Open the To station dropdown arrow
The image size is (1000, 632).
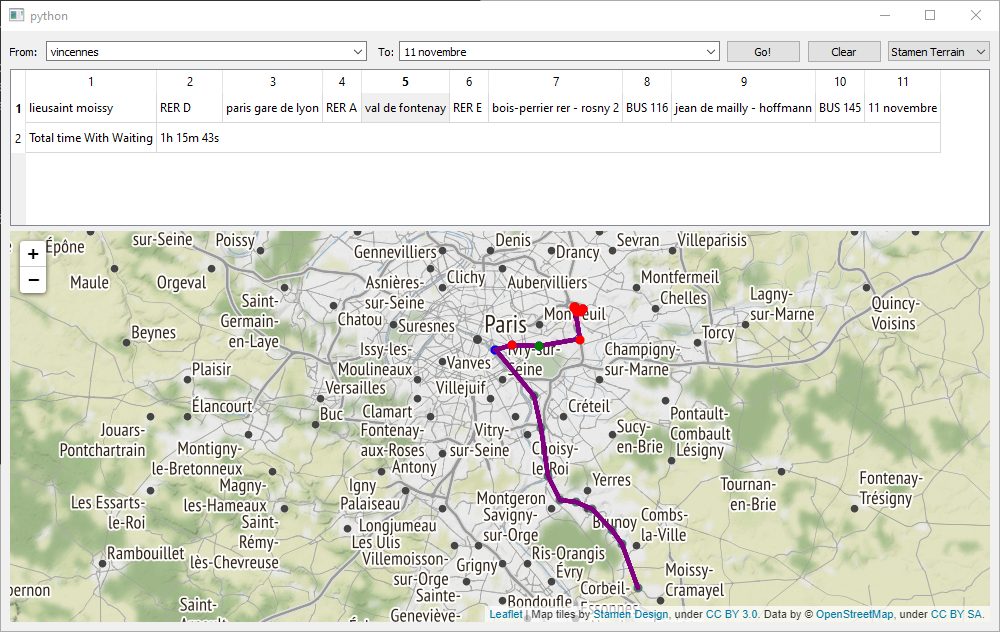(x=710, y=52)
